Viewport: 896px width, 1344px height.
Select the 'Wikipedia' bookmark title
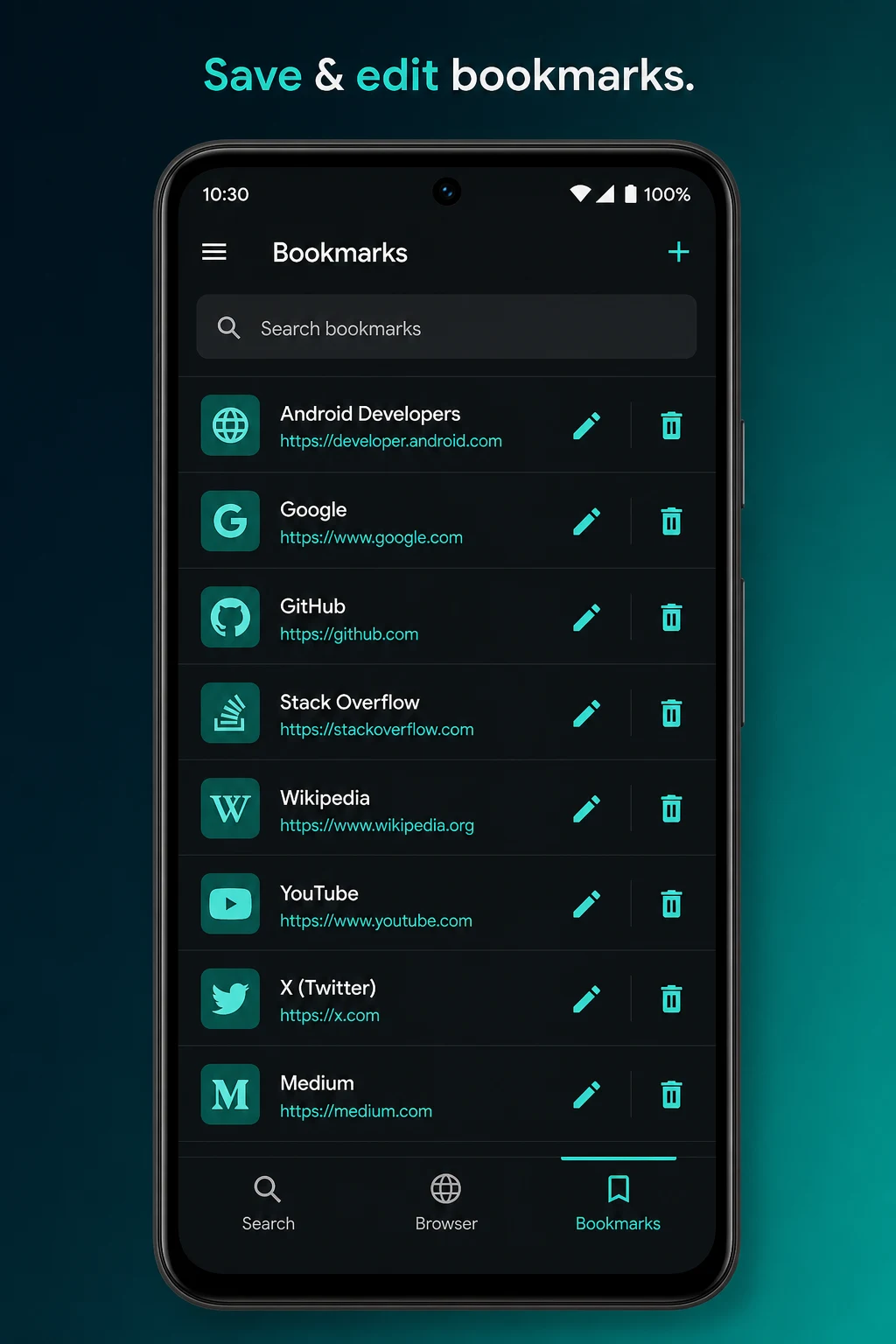(x=325, y=798)
